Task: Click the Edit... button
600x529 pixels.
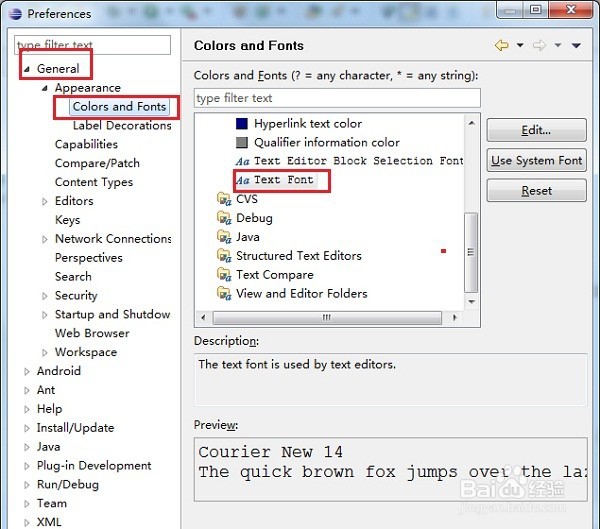Action: pyautogui.click(x=536, y=130)
